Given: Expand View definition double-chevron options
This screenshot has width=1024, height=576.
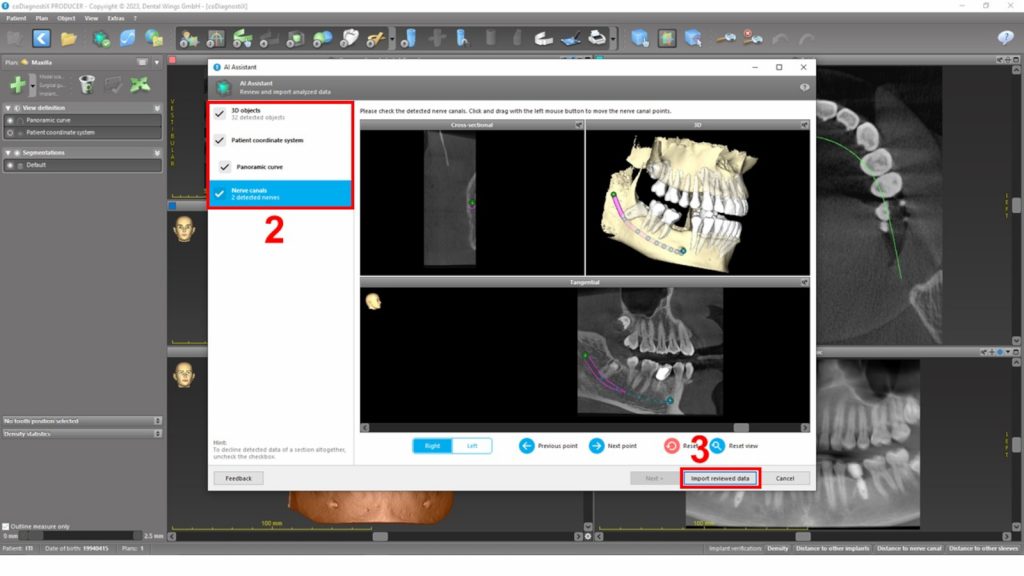Looking at the screenshot, I should (x=157, y=108).
